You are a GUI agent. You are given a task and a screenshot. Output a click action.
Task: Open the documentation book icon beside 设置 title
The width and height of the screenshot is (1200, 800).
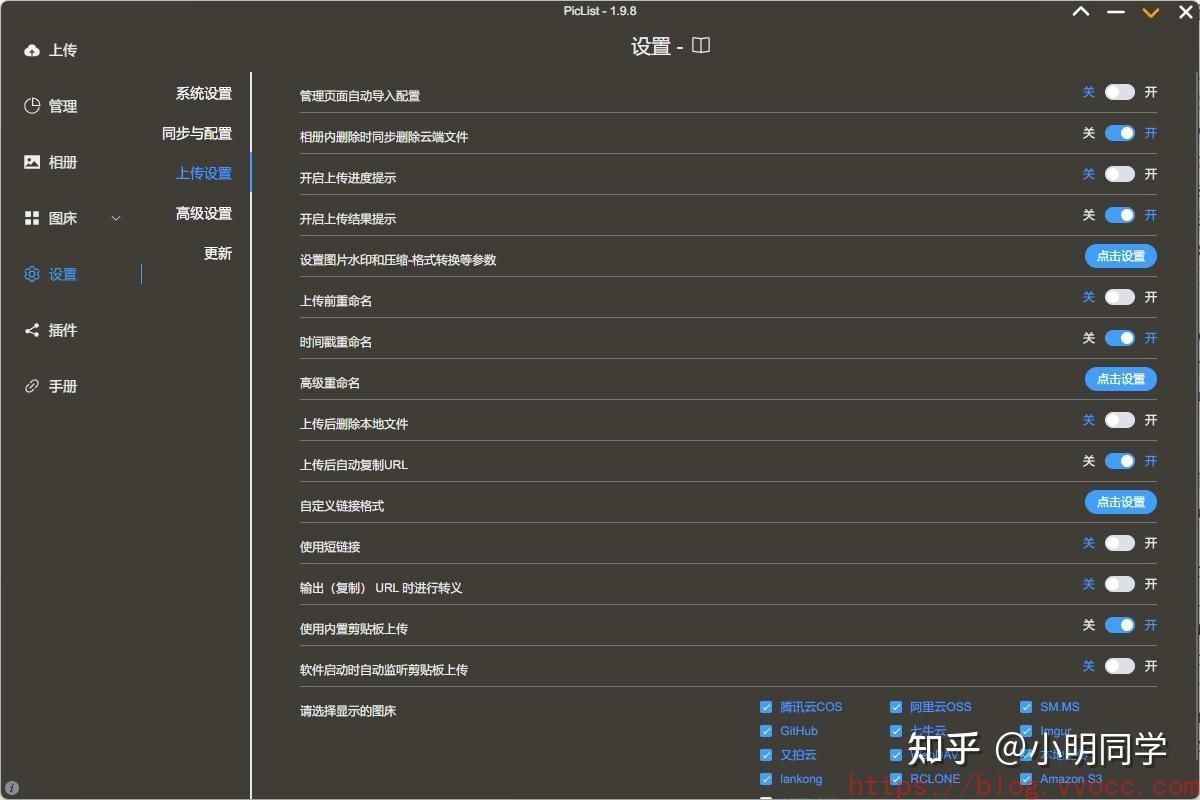pyautogui.click(x=701, y=46)
